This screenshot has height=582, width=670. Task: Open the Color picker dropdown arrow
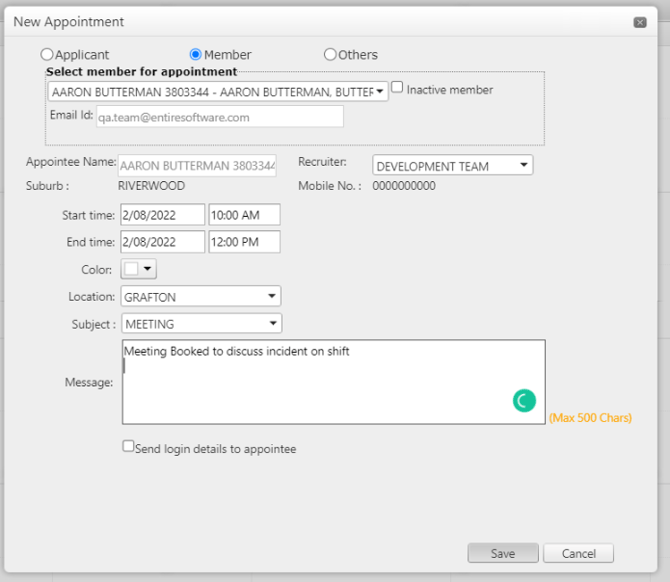coord(147,269)
